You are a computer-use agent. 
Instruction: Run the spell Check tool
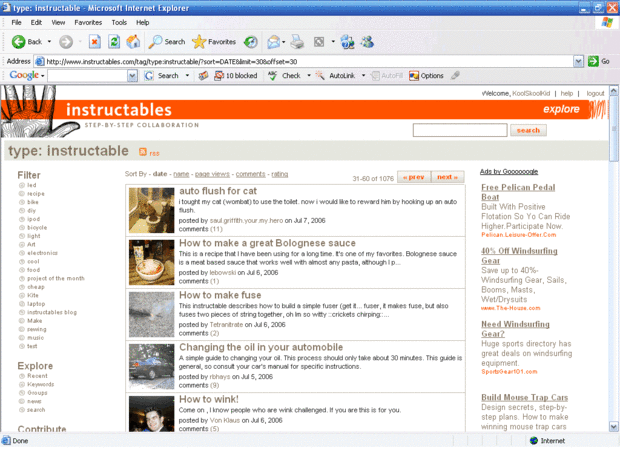284,76
